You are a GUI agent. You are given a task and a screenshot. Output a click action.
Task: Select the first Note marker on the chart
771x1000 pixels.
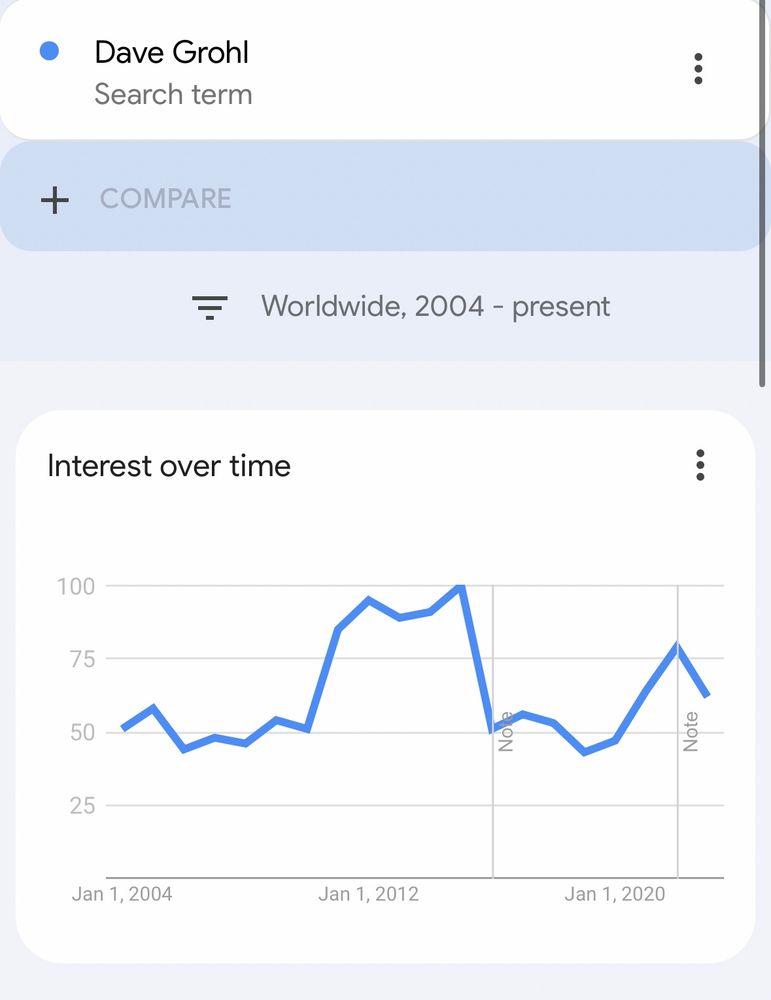coord(506,732)
